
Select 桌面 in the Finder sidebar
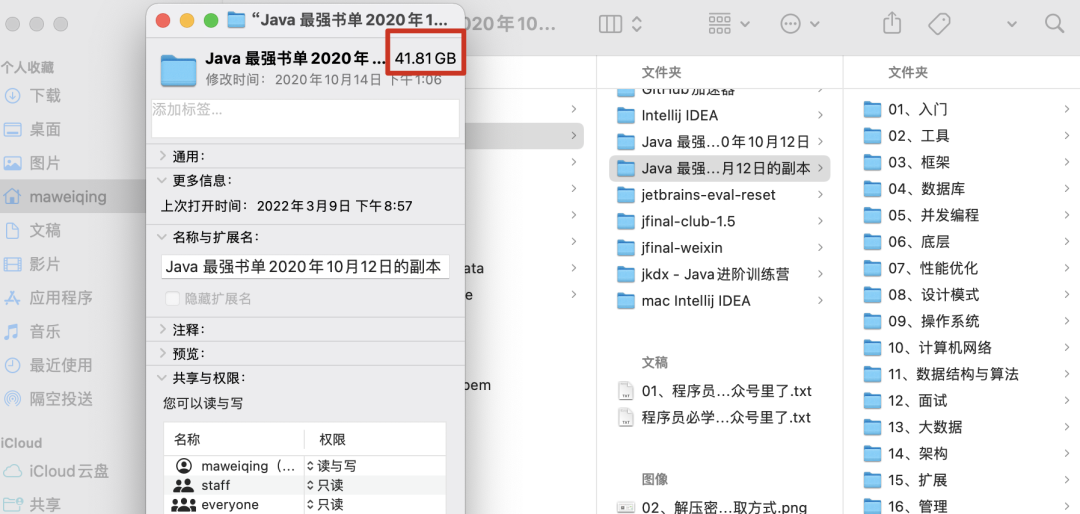point(45,130)
